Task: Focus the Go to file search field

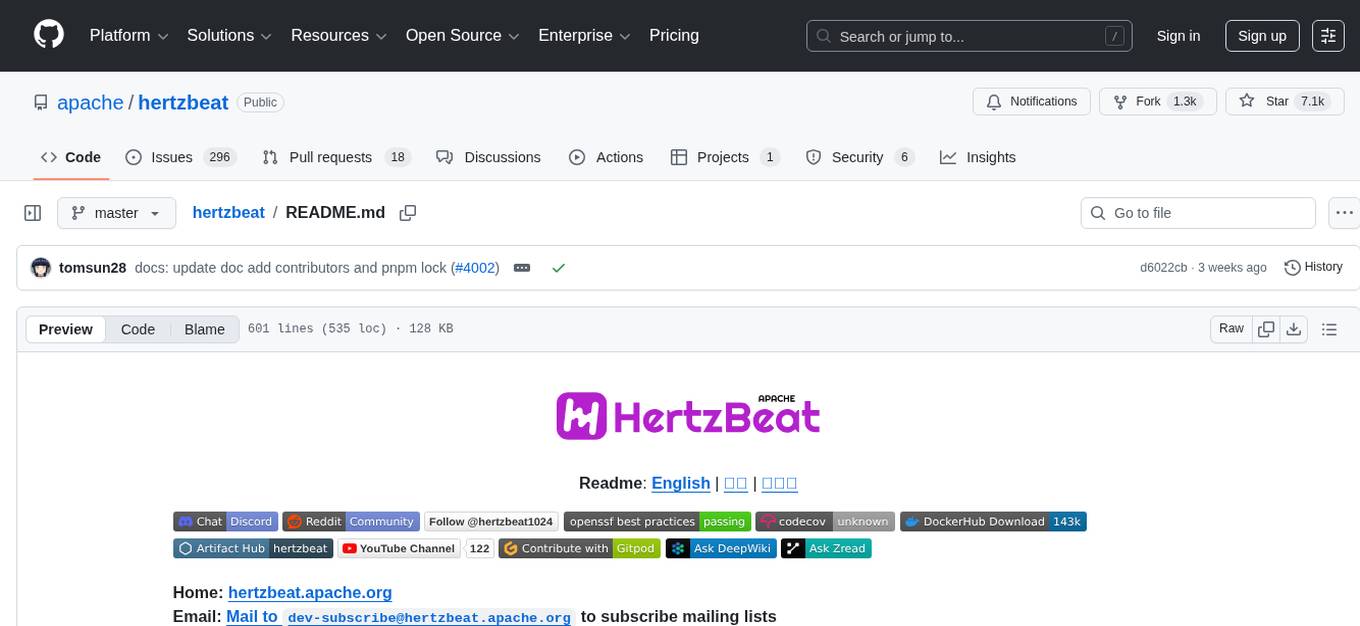Action: [x=1197, y=212]
